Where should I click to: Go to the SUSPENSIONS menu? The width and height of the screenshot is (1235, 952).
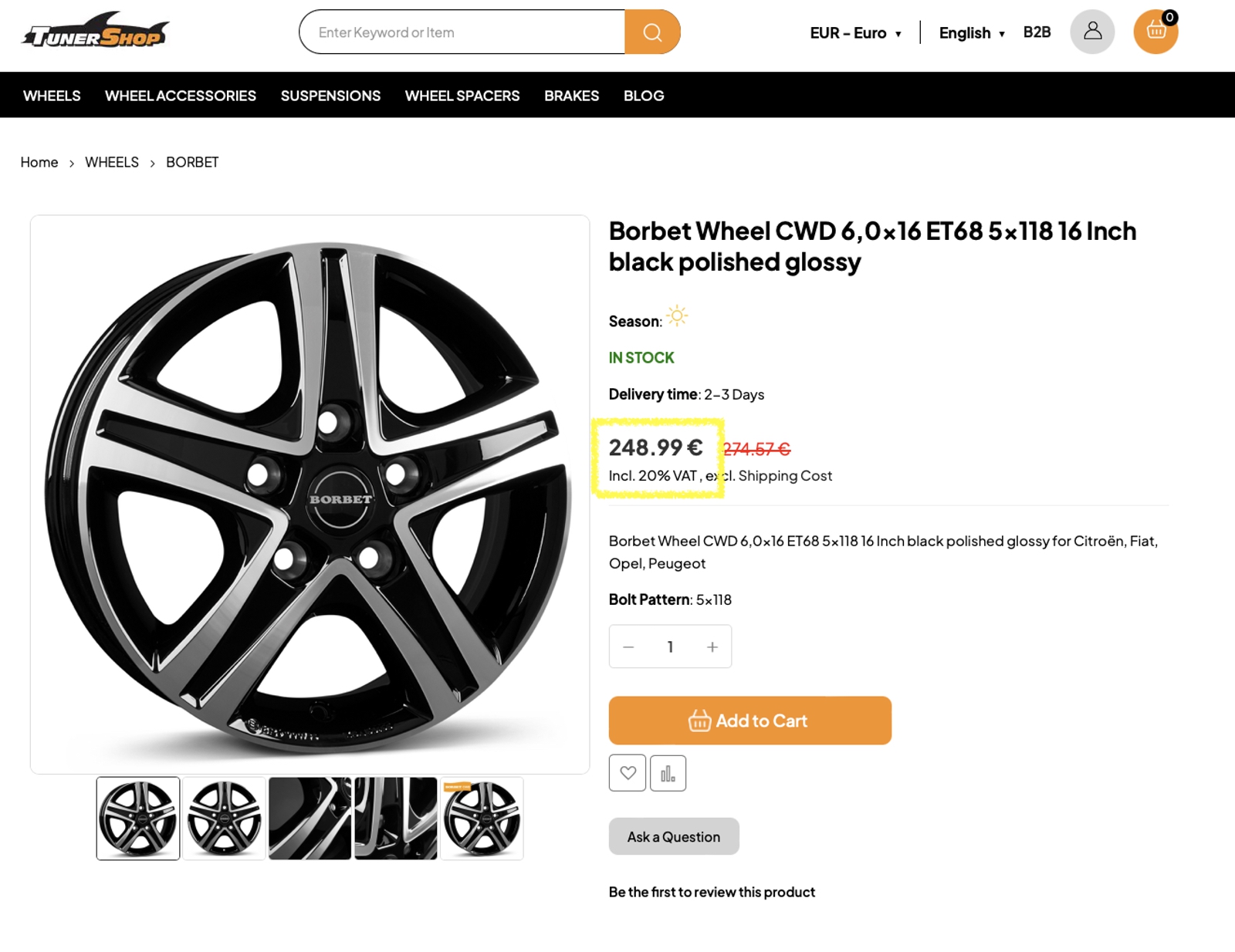pos(330,96)
